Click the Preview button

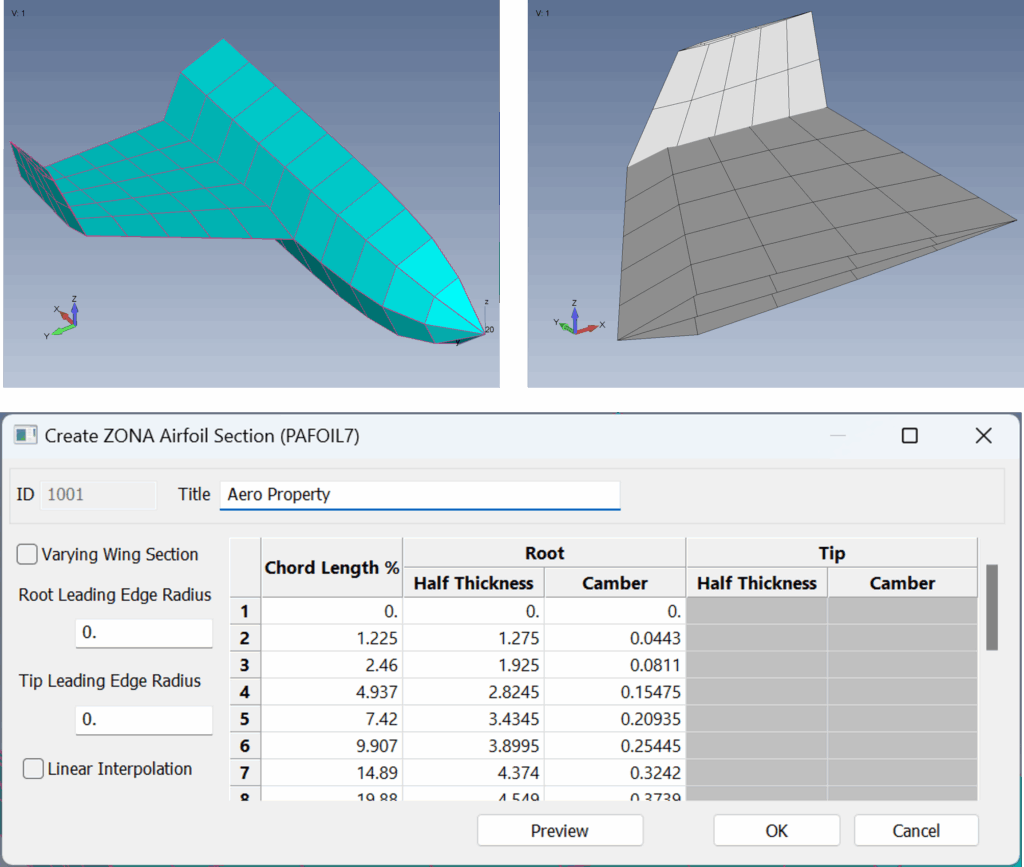pos(560,831)
